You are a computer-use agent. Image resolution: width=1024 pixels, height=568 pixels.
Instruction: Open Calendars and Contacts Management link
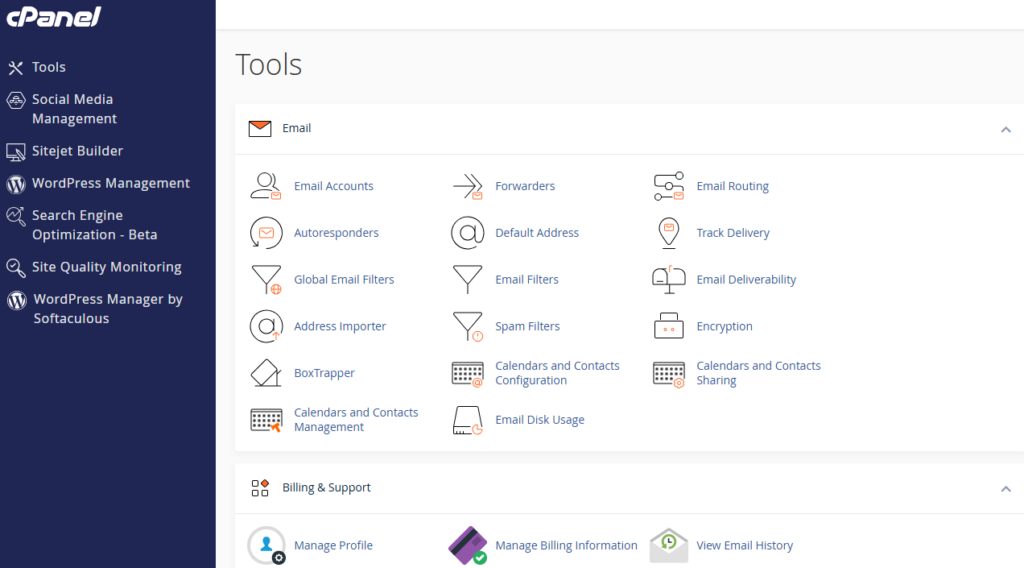pyautogui.click(x=356, y=420)
